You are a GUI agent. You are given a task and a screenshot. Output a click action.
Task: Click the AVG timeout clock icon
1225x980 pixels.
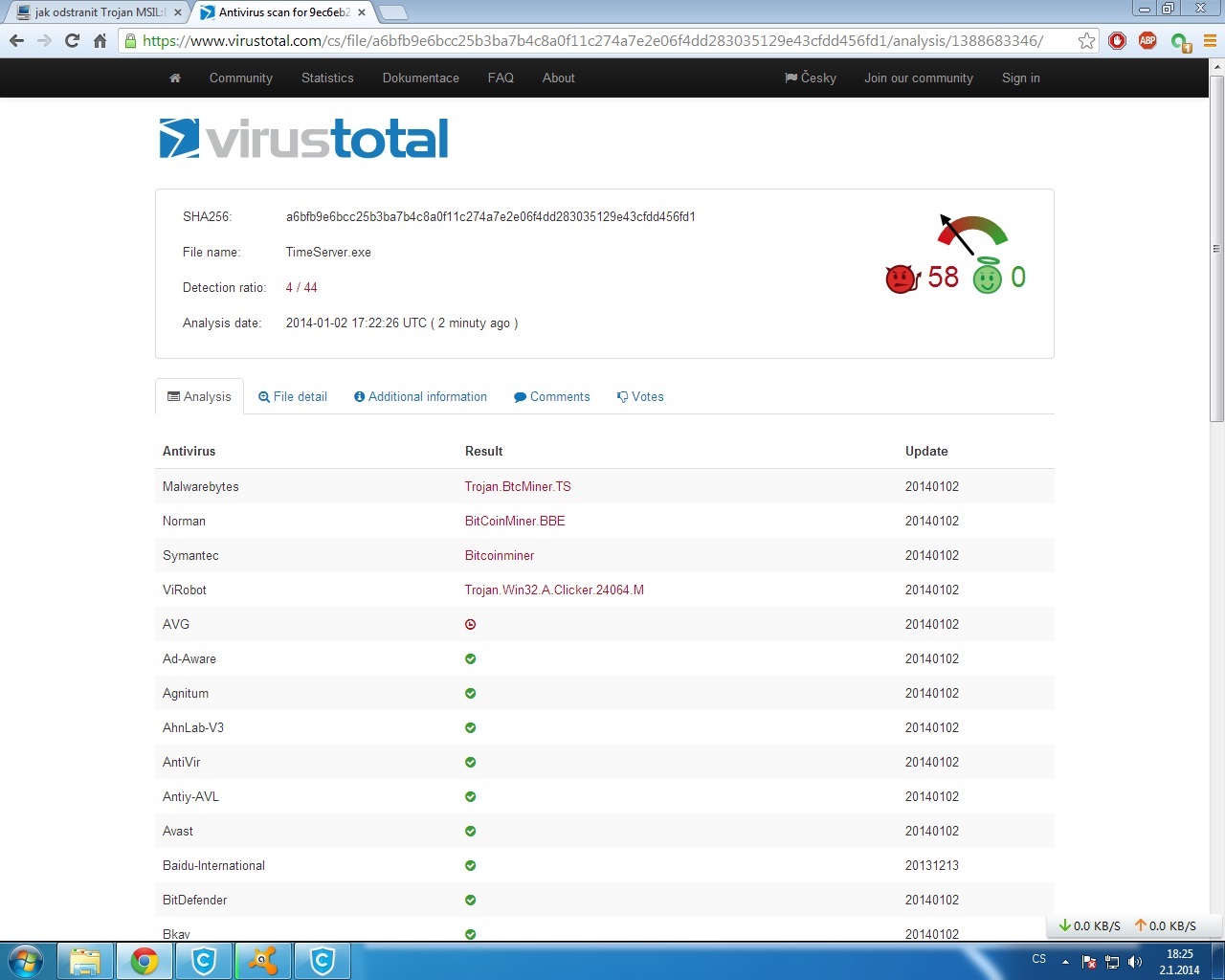[470, 624]
